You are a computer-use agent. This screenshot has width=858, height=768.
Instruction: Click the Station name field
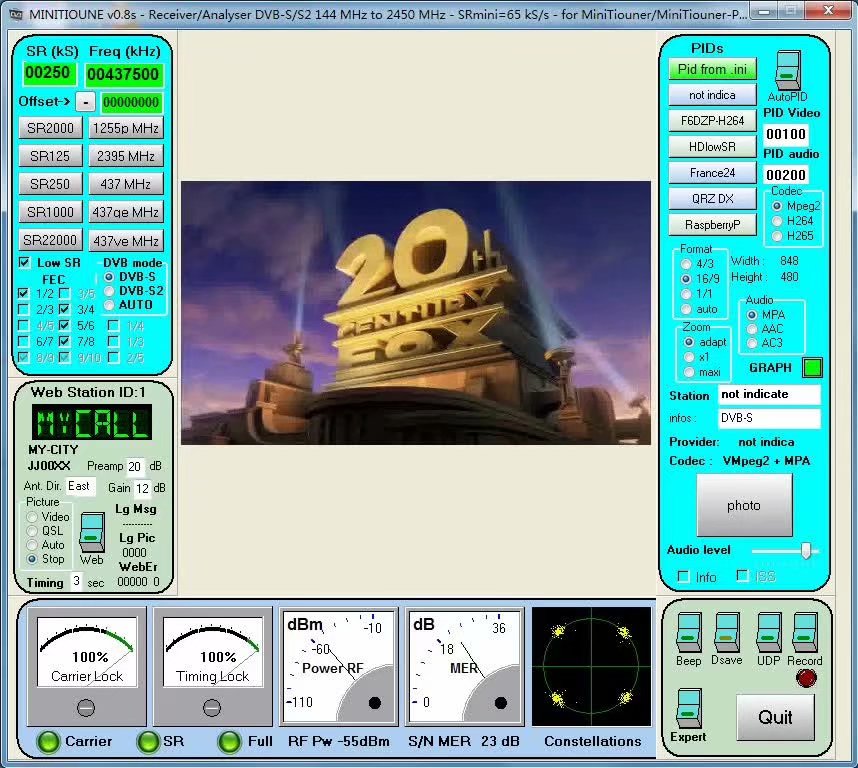pos(769,394)
